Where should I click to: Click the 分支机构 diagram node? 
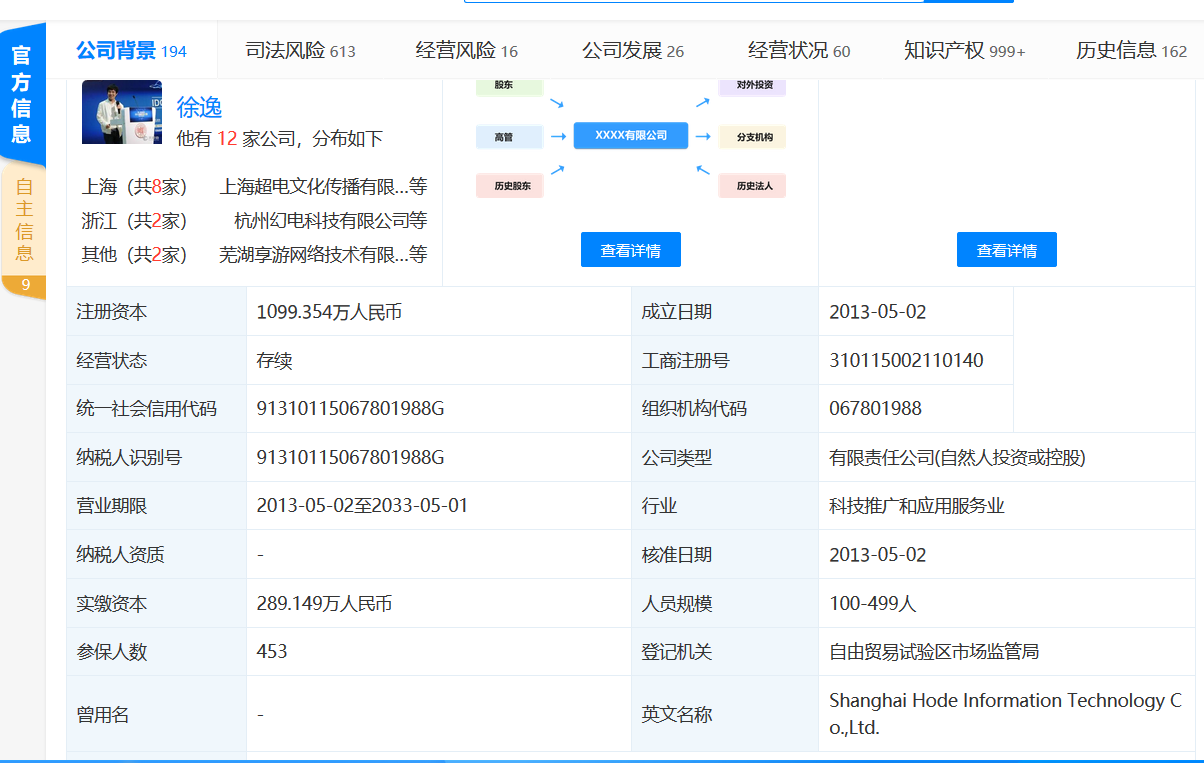(752, 136)
